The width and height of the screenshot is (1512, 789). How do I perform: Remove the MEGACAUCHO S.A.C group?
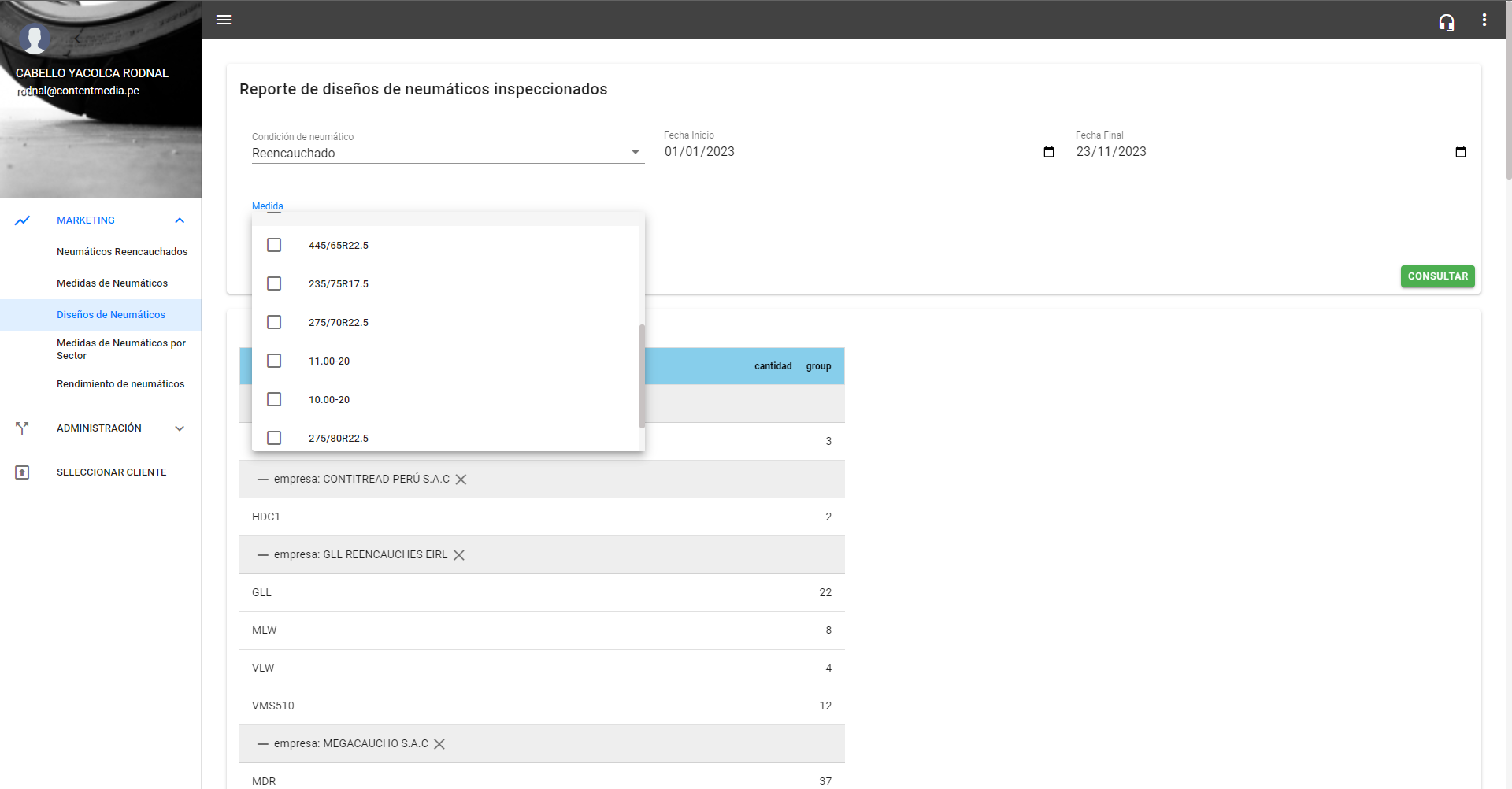tap(439, 744)
